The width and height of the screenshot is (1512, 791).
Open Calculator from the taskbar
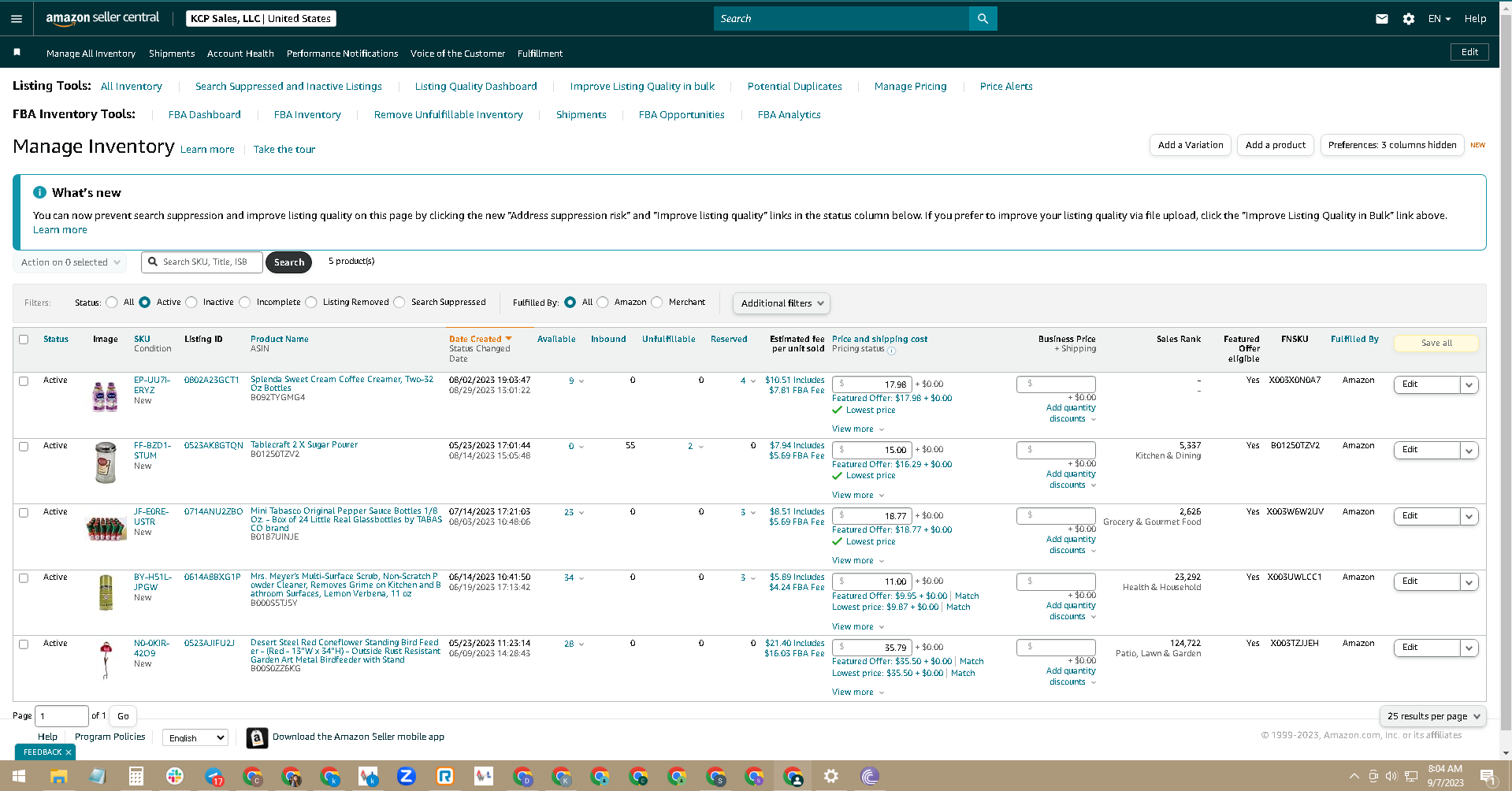(136, 777)
